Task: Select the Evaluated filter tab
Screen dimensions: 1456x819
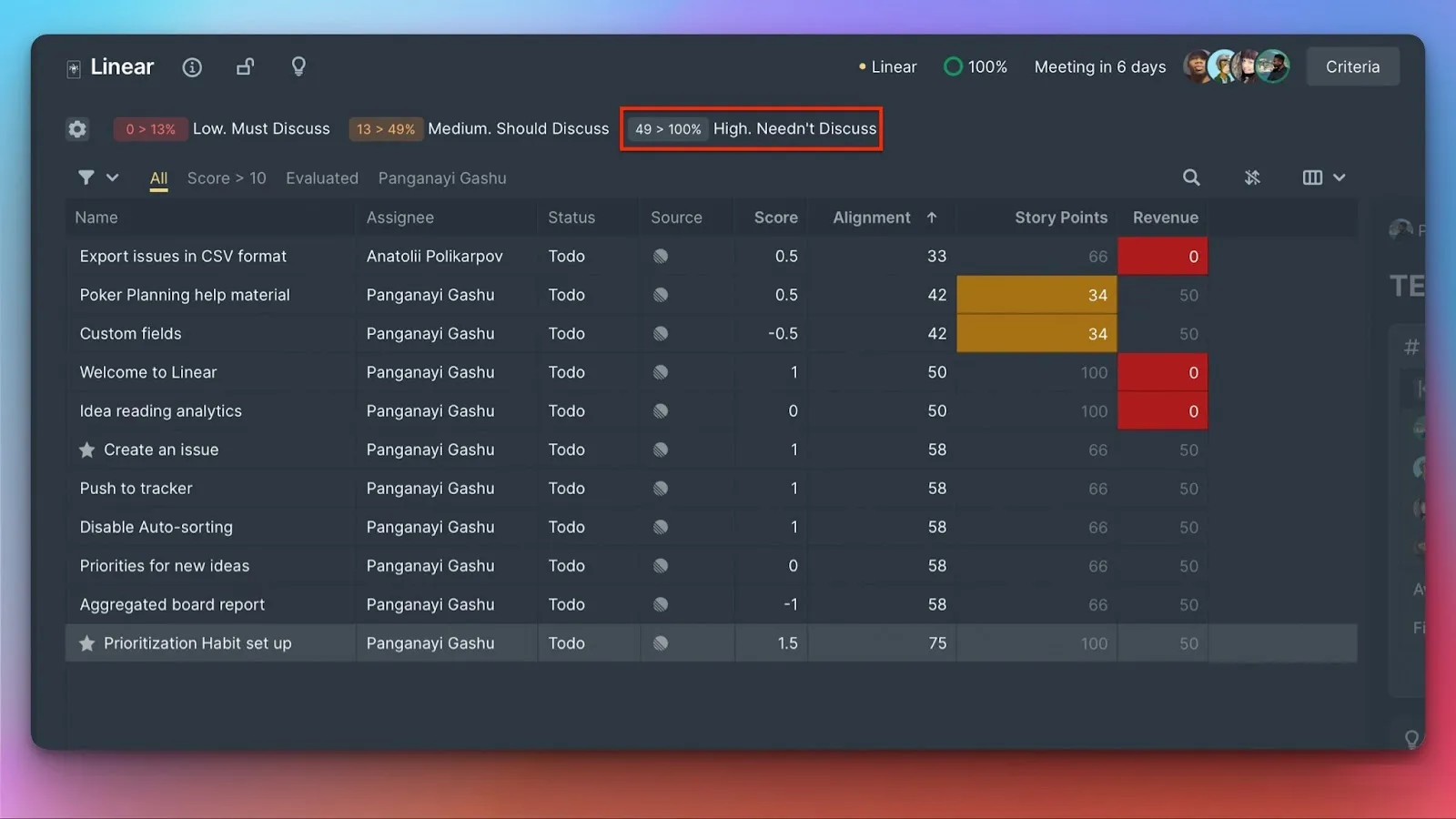Action: tap(322, 178)
